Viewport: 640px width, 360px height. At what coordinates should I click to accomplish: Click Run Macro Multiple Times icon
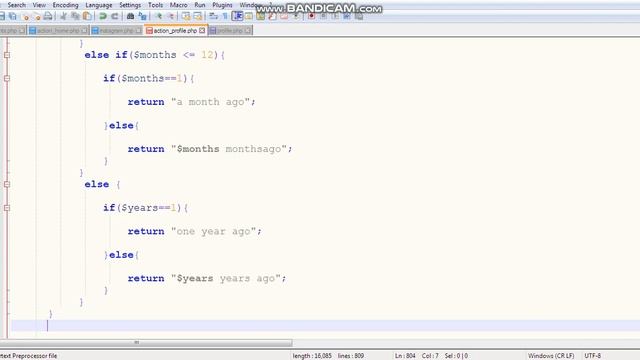tap(347, 16)
